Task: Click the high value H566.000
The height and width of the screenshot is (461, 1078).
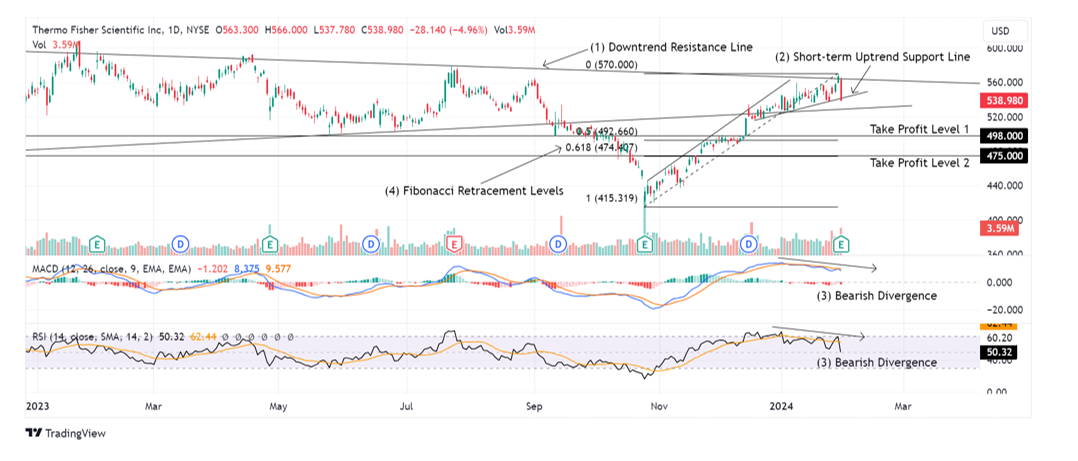Action: 287,30
